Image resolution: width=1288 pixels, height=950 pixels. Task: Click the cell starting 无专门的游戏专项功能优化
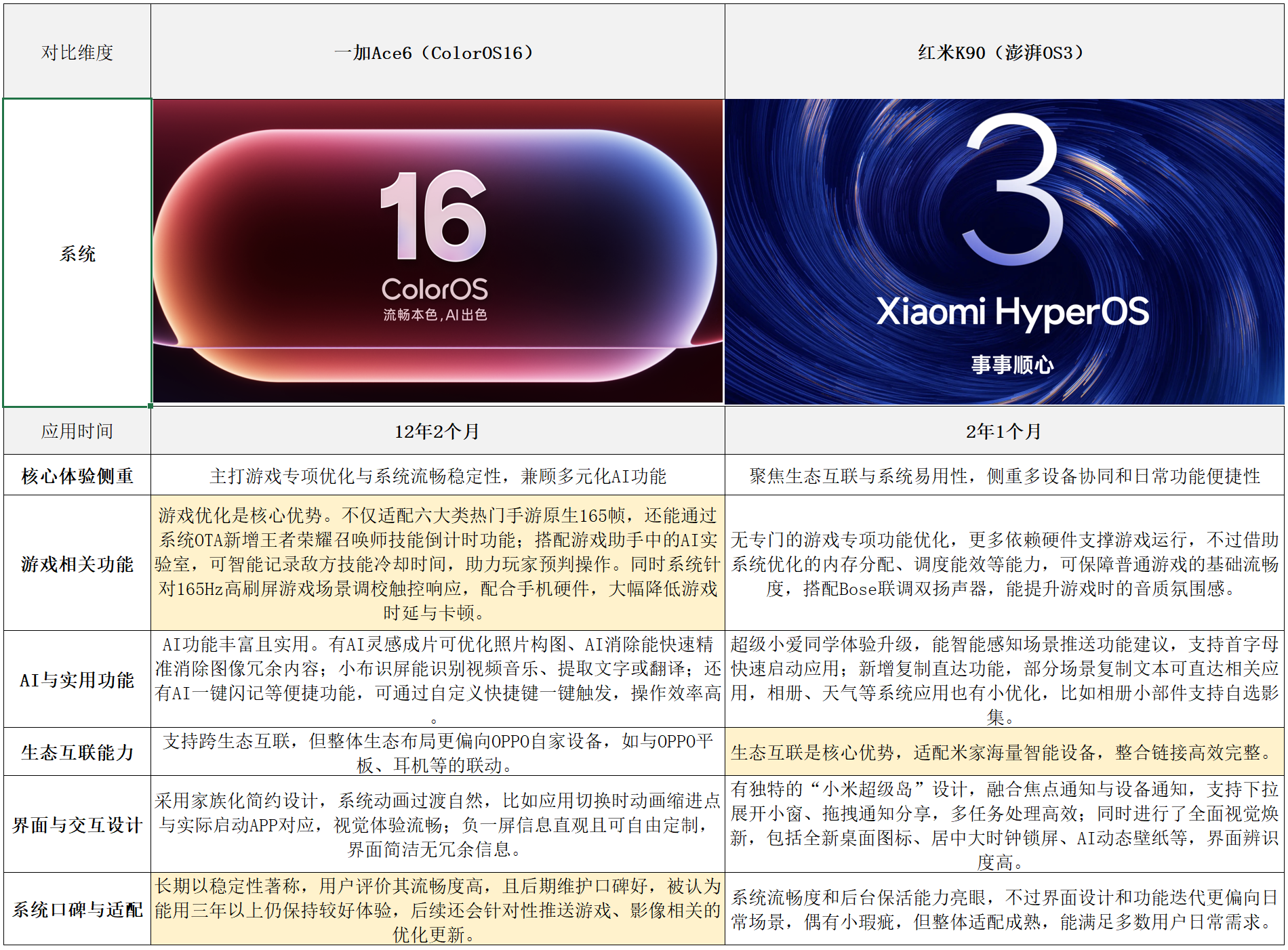(x=1004, y=563)
